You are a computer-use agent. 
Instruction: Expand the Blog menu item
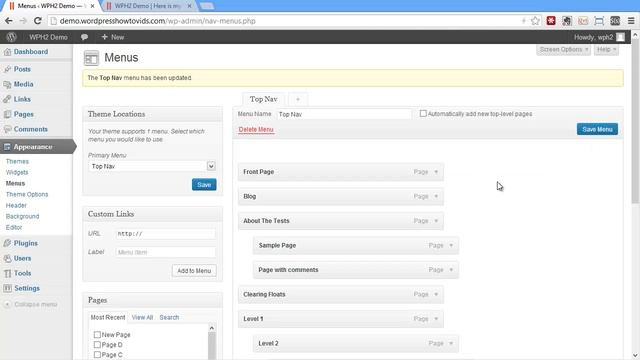(436, 196)
